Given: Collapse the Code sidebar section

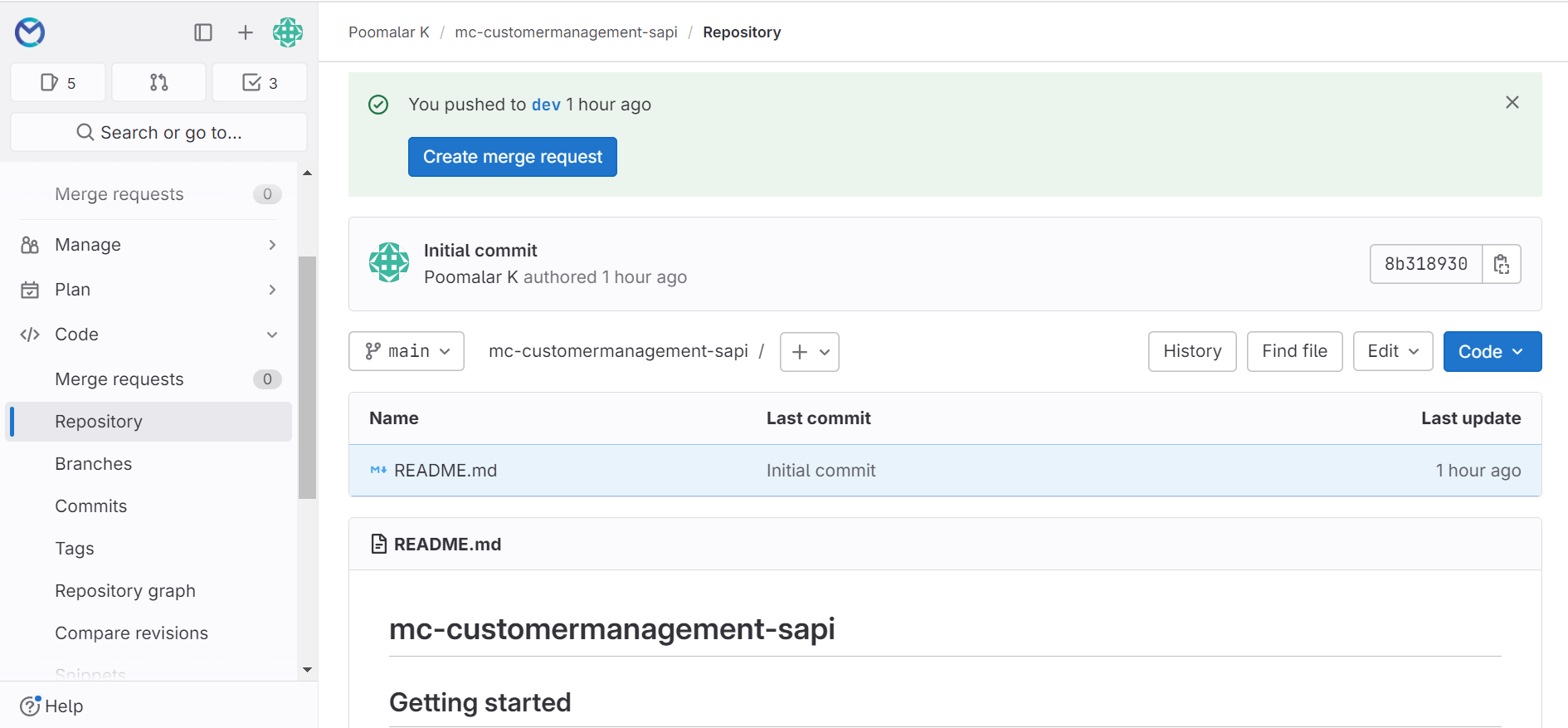Looking at the screenshot, I should coord(149,335).
